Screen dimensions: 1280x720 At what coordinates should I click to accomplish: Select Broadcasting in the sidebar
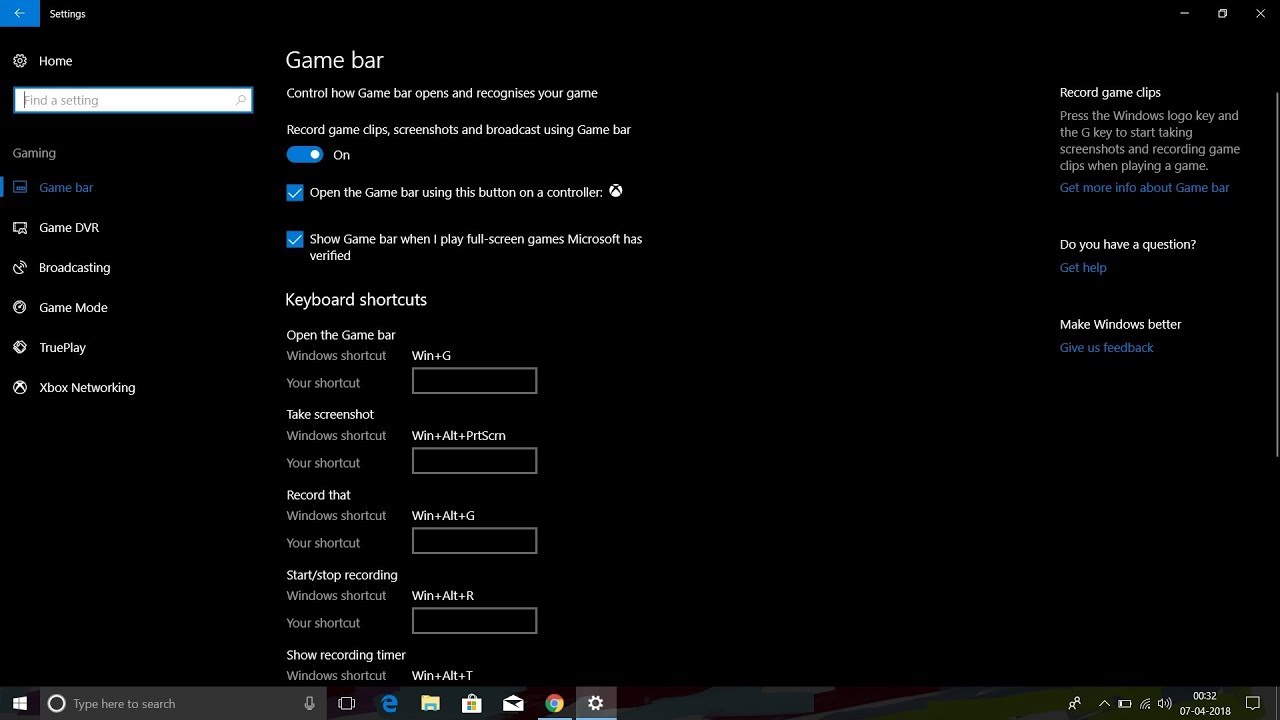pos(74,267)
